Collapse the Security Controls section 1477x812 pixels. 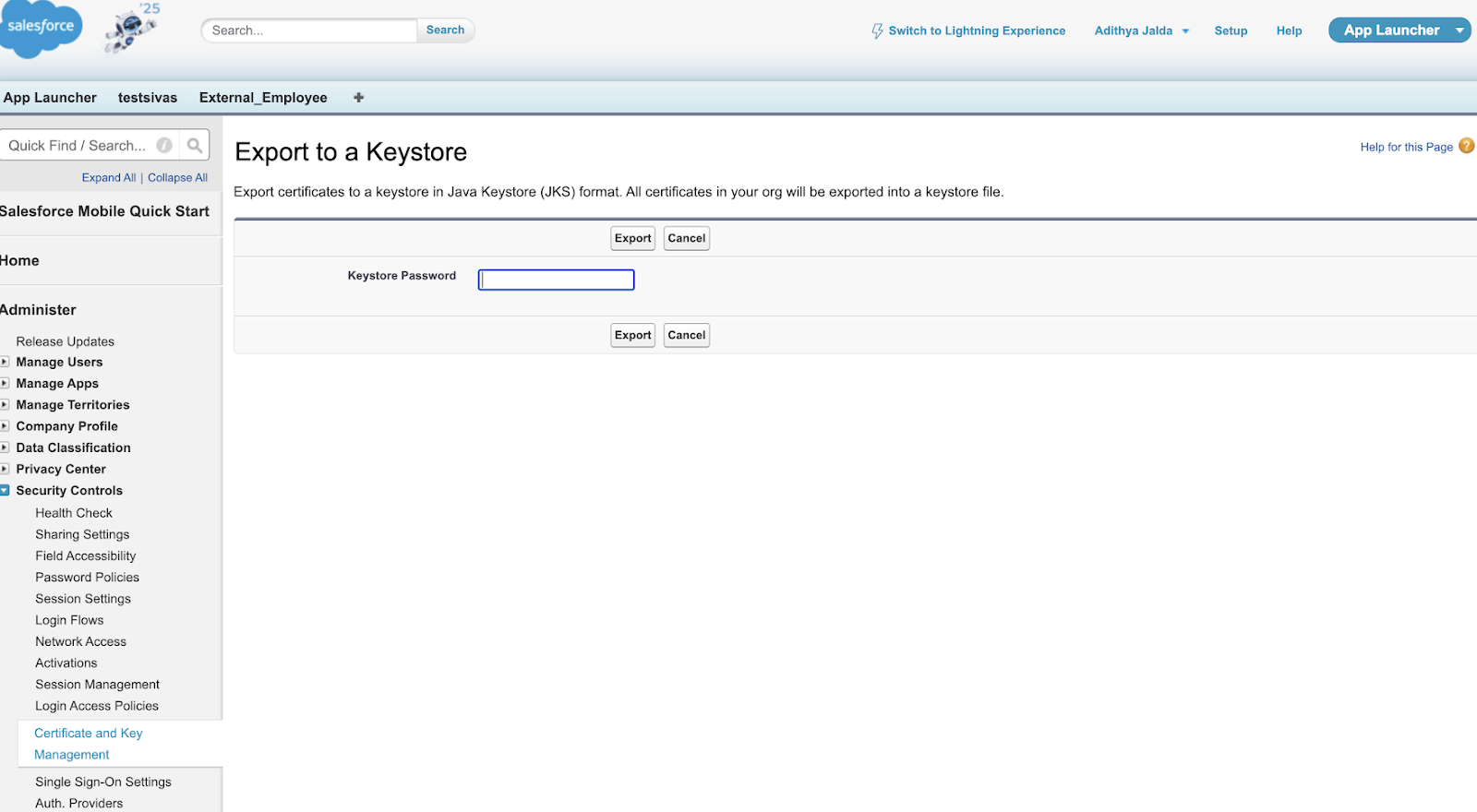[6, 490]
